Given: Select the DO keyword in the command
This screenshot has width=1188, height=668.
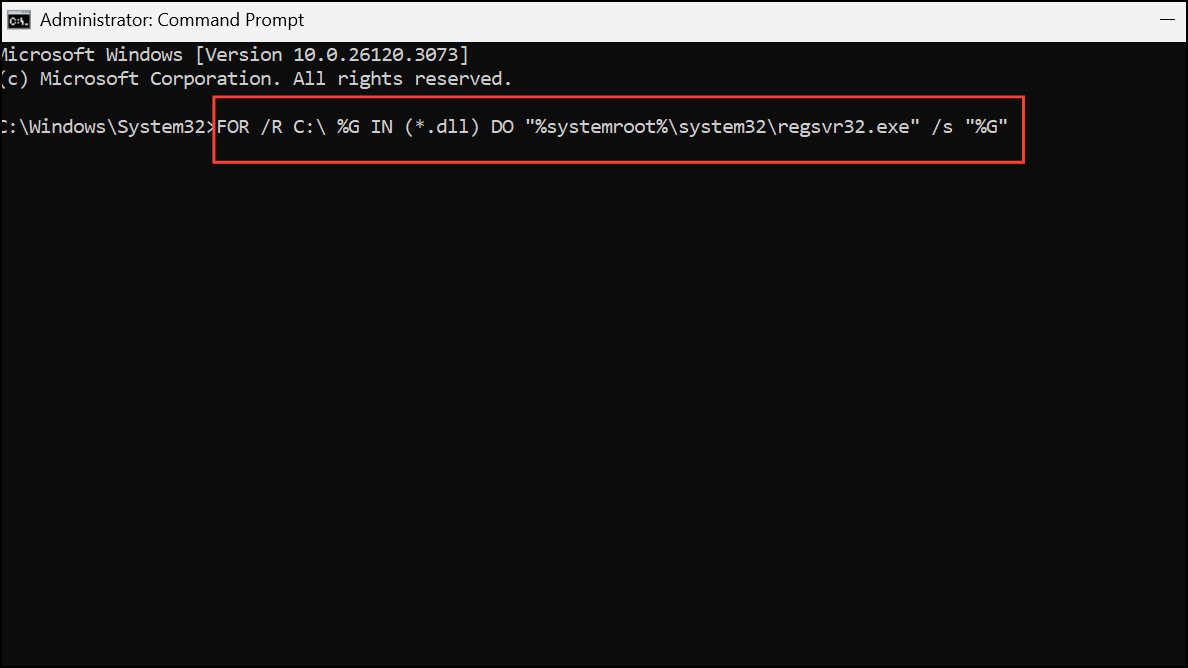Looking at the screenshot, I should (503, 126).
